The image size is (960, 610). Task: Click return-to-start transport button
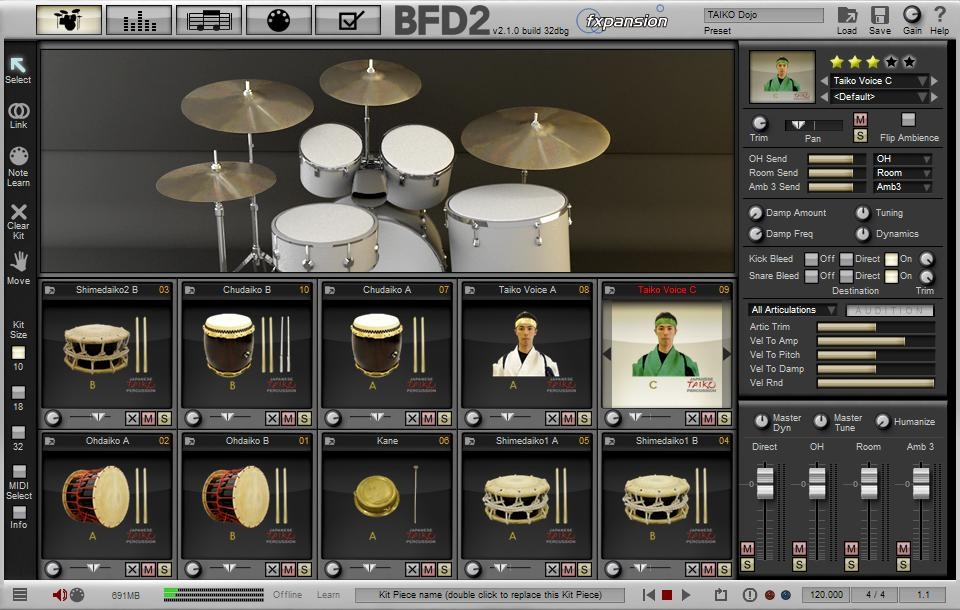(x=649, y=595)
